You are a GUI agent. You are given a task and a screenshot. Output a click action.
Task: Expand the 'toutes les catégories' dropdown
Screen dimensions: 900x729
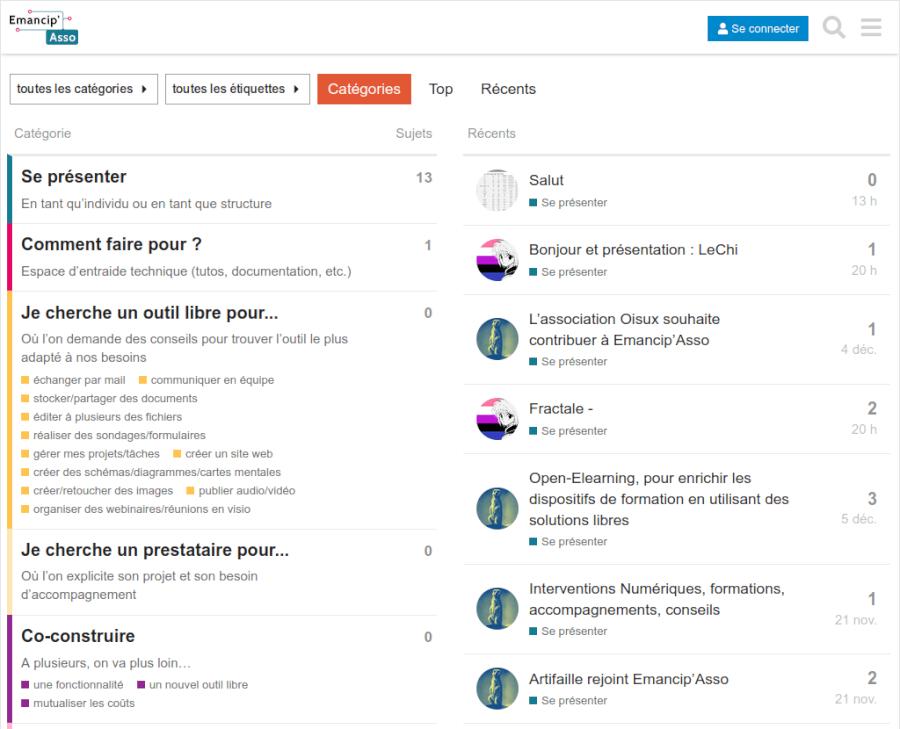[x=84, y=89]
